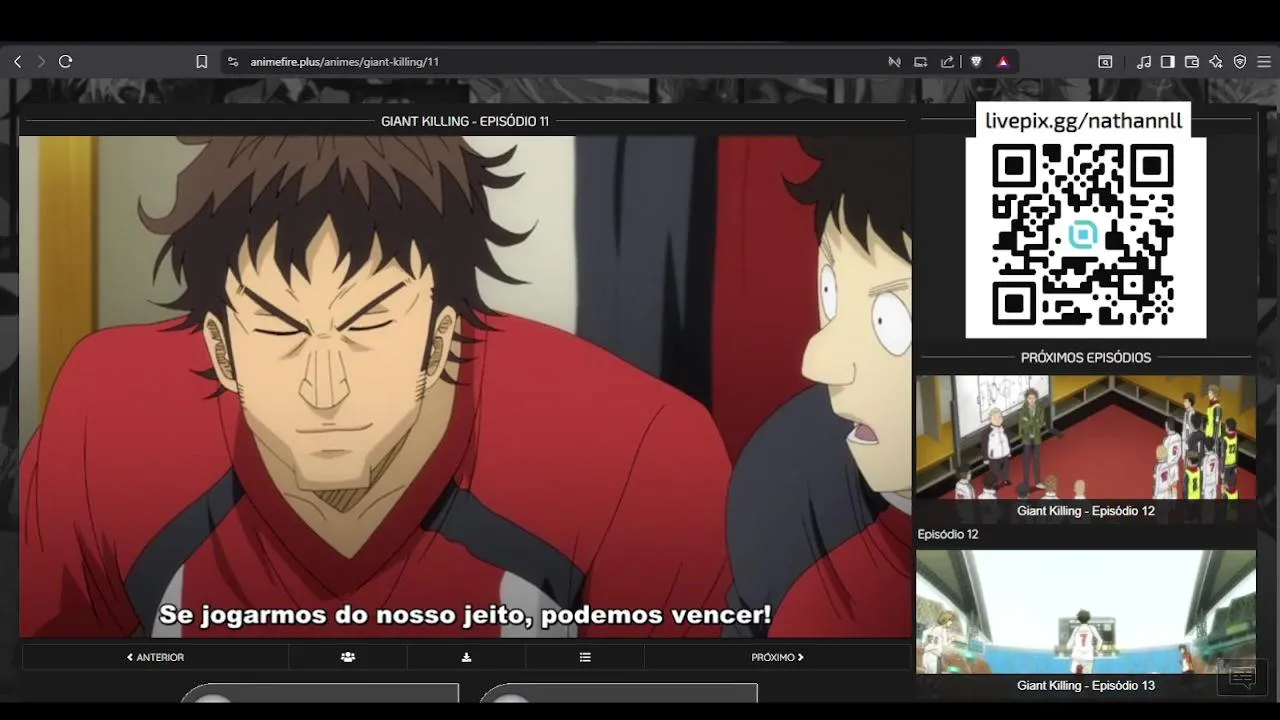The image size is (1280, 720).
Task: Open Giant Killing Episódio 12 thumbnail
Action: 1086,437
